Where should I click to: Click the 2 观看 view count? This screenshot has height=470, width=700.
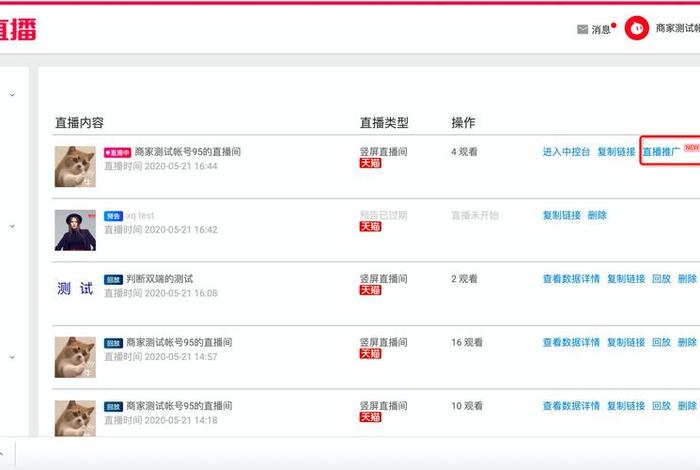(464, 279)
